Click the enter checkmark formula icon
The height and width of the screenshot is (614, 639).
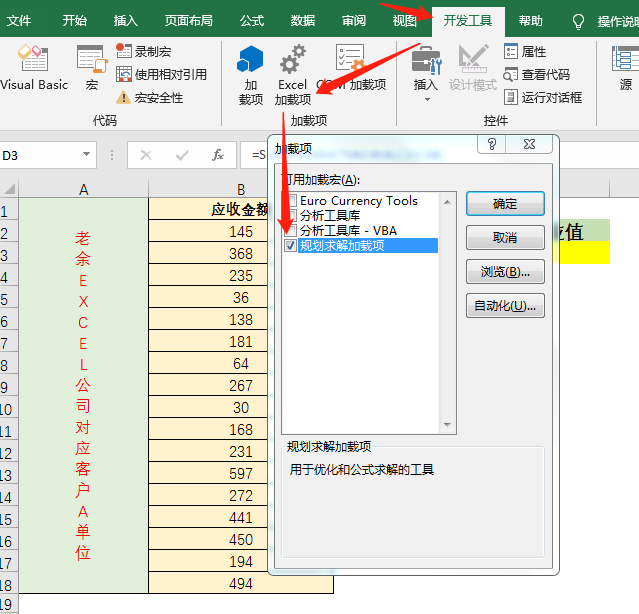point(182,155)
